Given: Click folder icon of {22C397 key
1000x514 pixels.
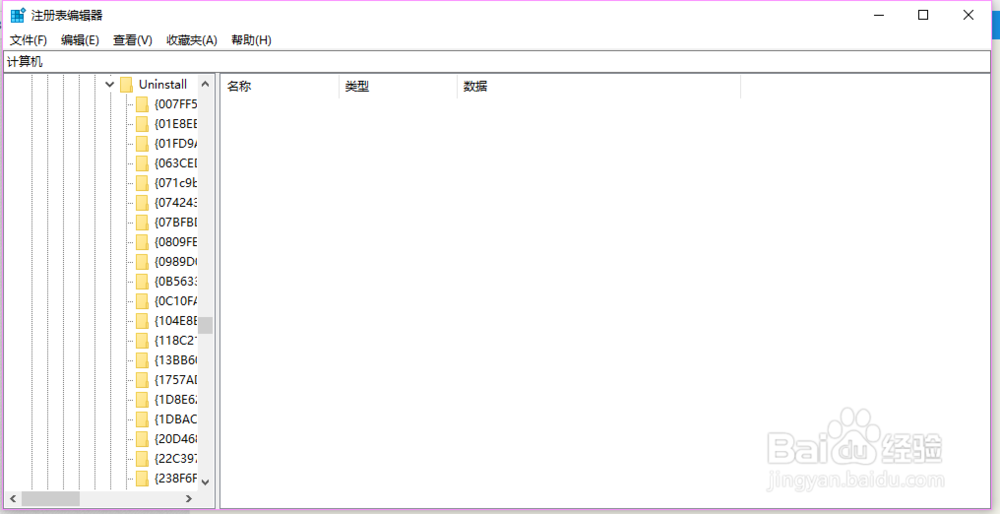Looking at the screenshot, I should coord(142,459).
